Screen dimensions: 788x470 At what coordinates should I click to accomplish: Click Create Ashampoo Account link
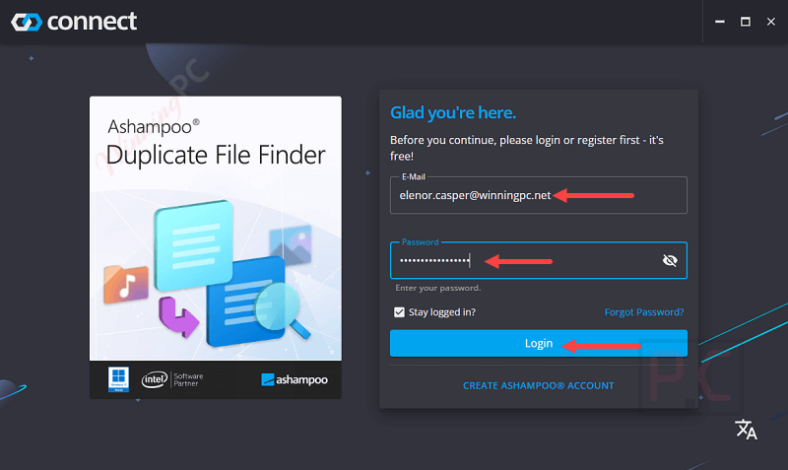click(538, 386)
